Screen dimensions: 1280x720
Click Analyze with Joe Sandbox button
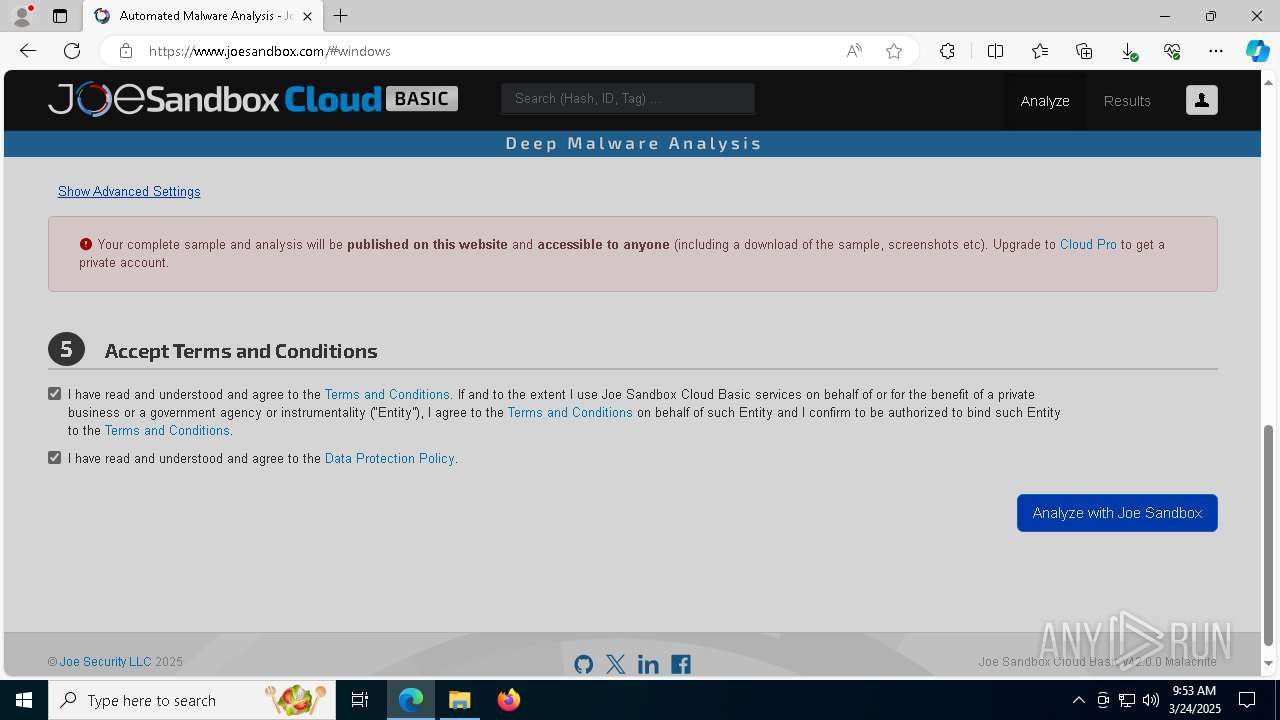click(x=1117, y=513)
